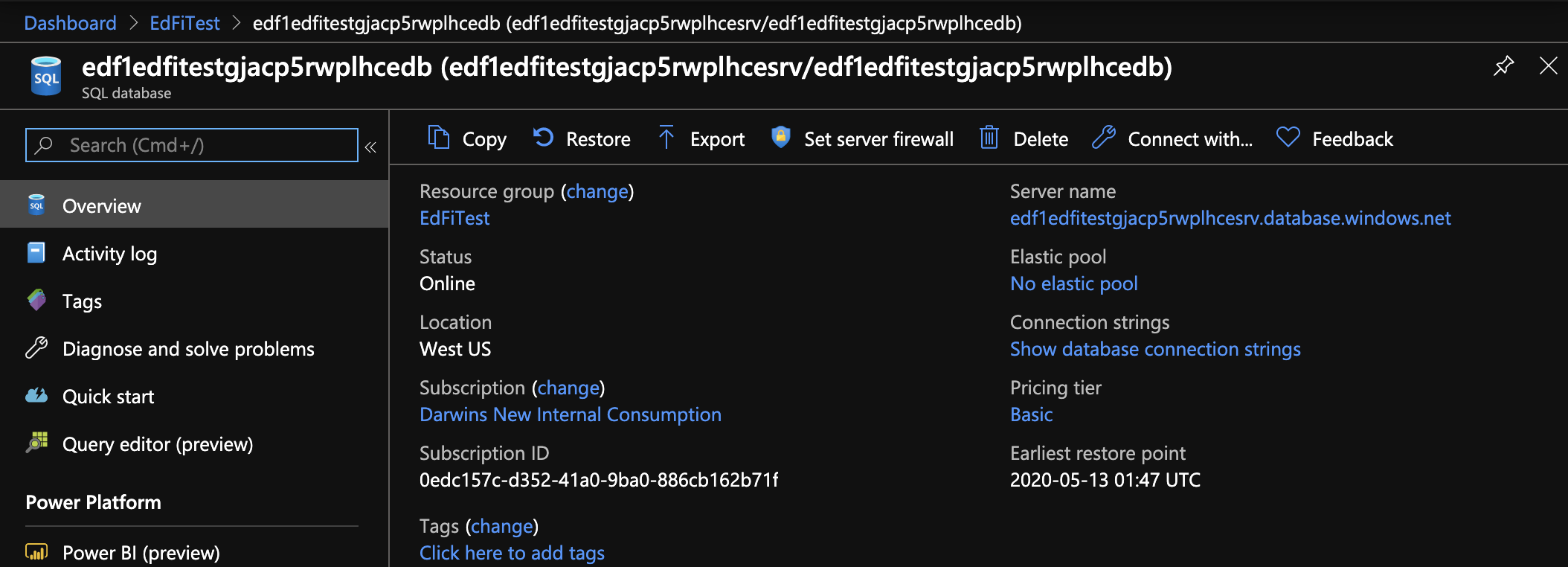Open Activity log menu item
Image resolution: width=1568 pixels, height=567 pixels.
(194, 254)
